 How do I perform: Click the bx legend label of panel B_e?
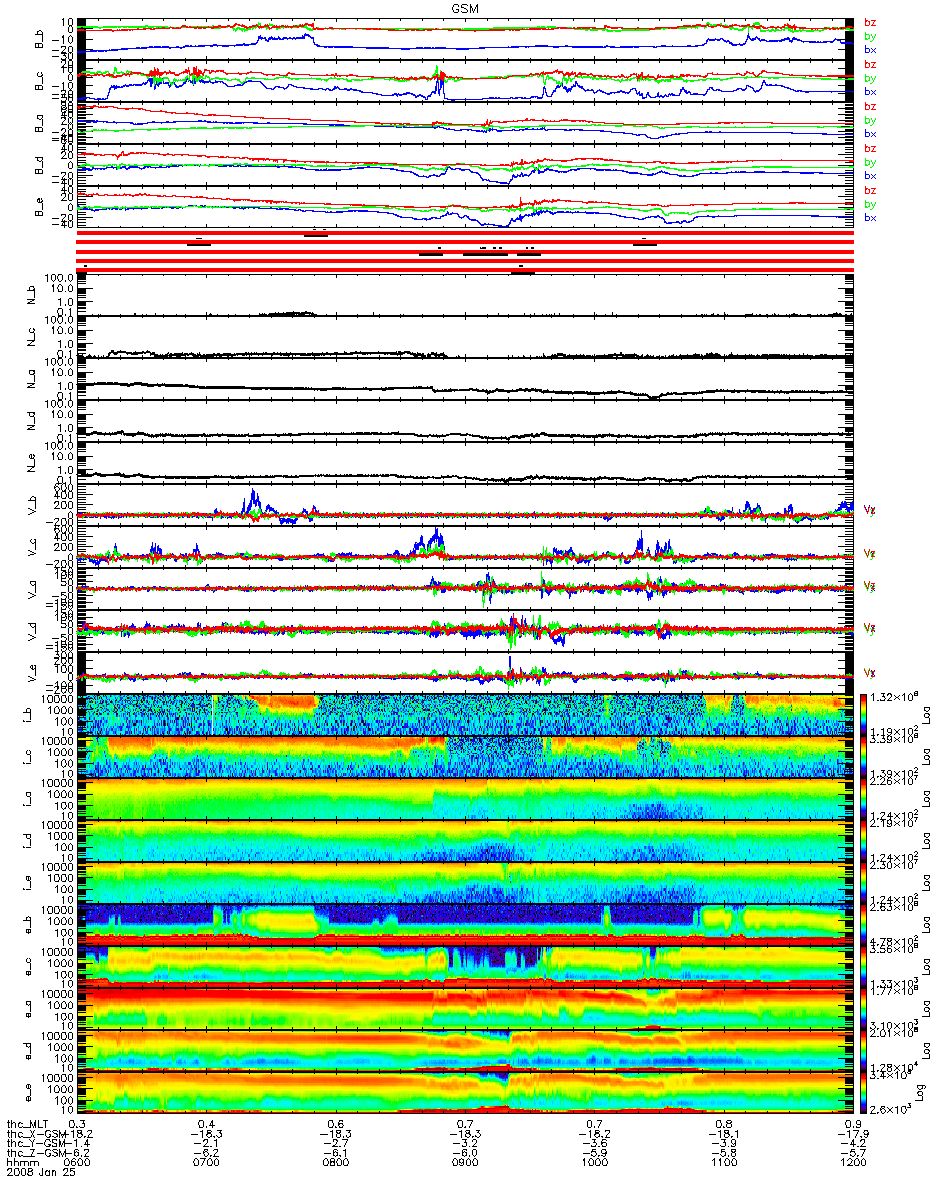click(870, 217)
